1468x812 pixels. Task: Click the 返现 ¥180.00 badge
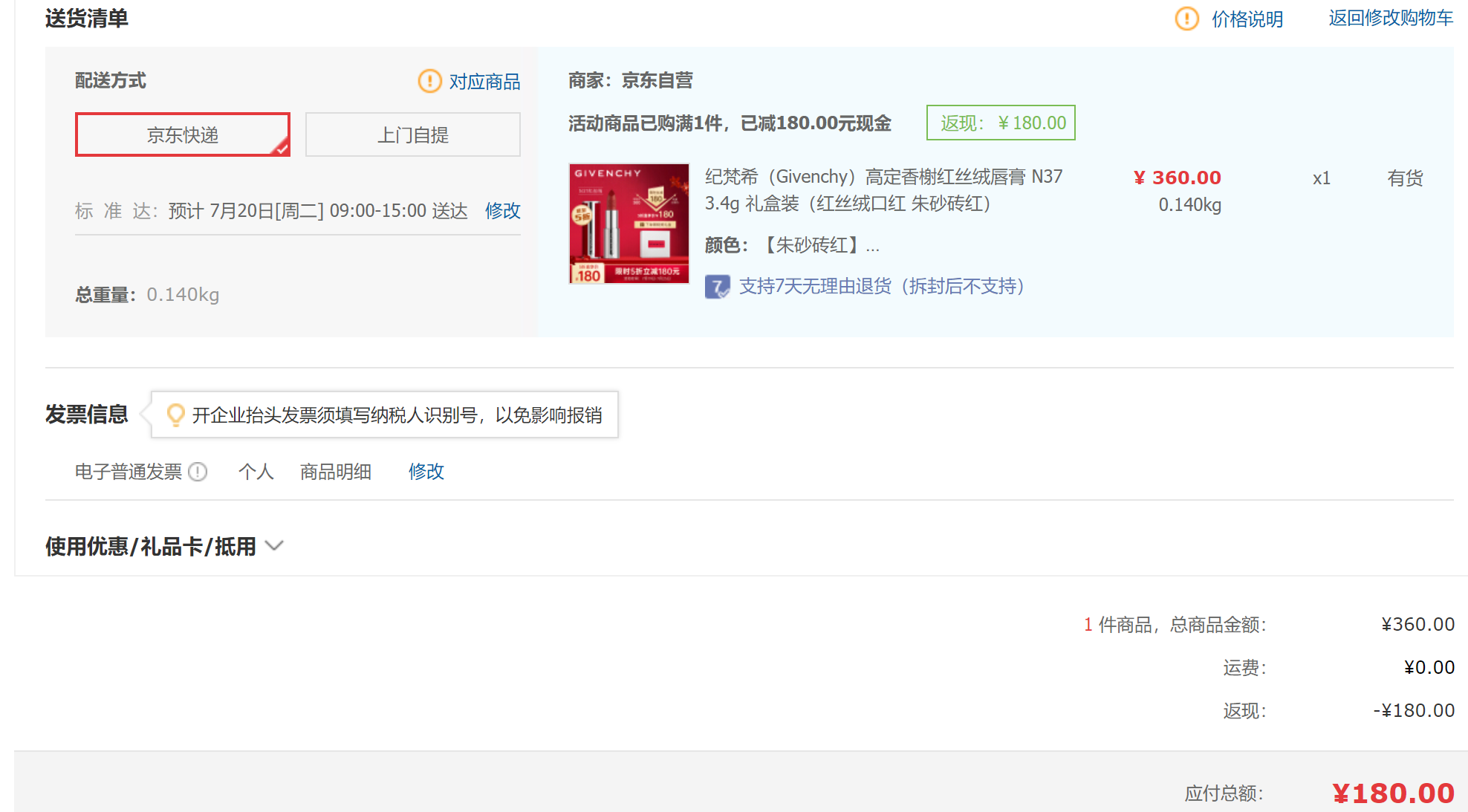[x=1001, y=123]
